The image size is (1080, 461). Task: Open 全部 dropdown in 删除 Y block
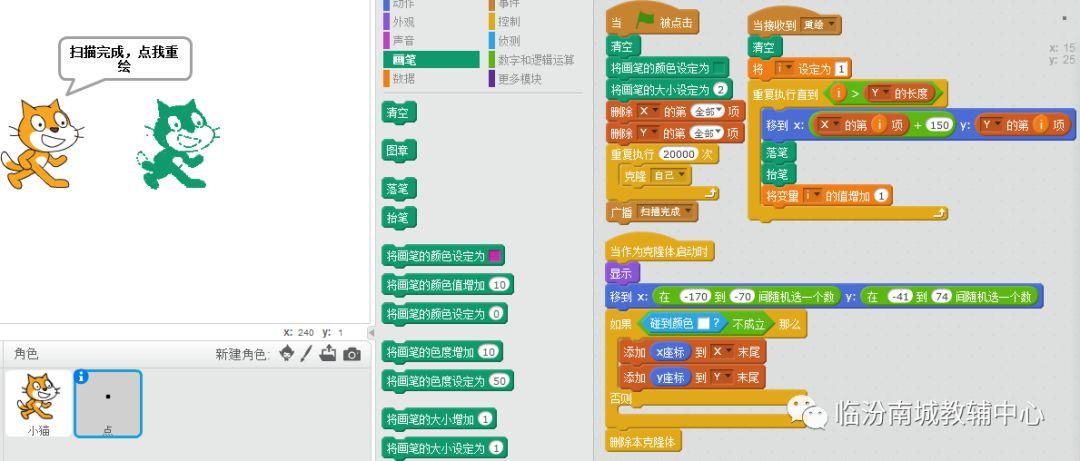point(708,132)
